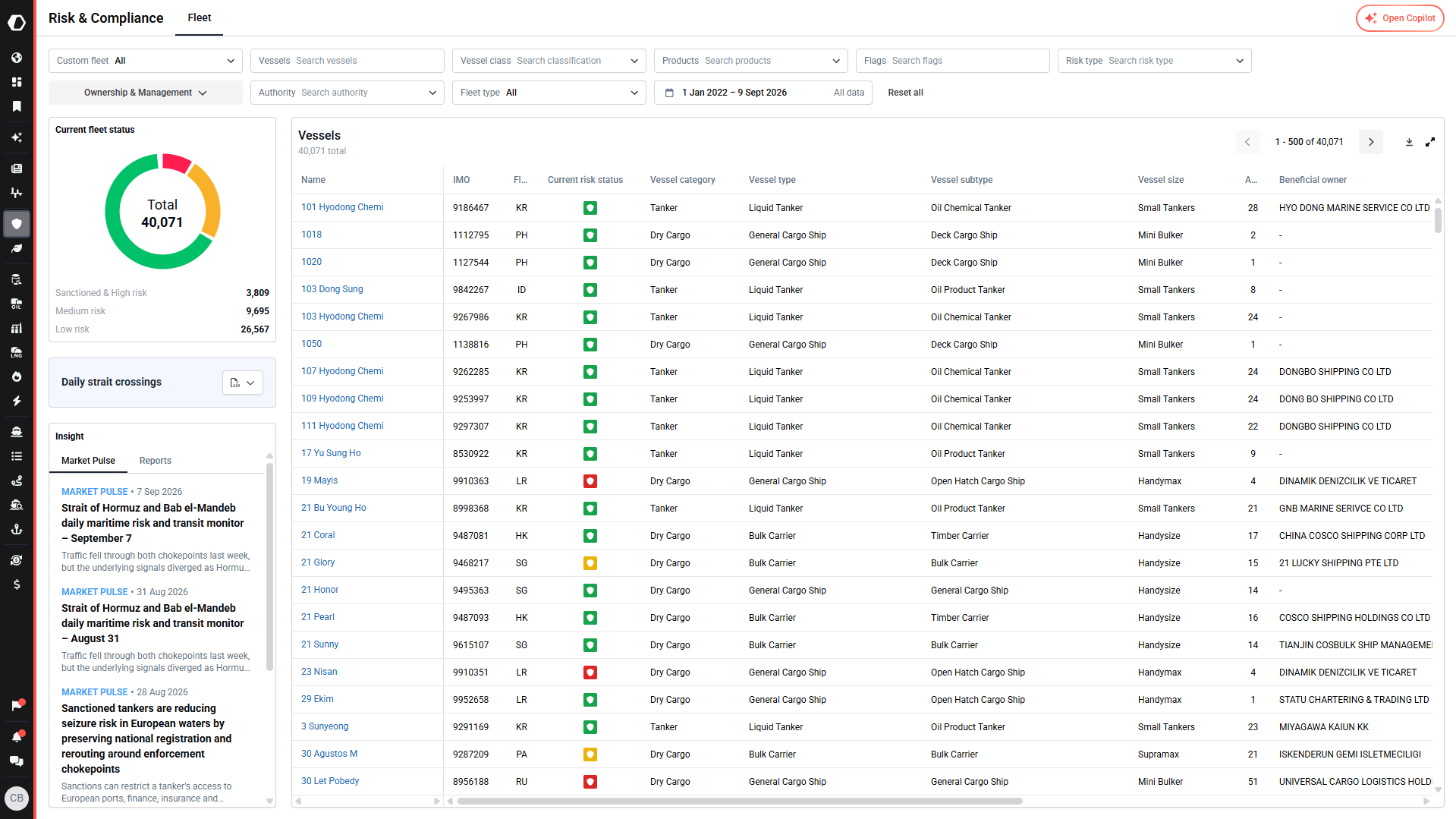Open the dashboard grid icon in sidebar

coord(17,82)
